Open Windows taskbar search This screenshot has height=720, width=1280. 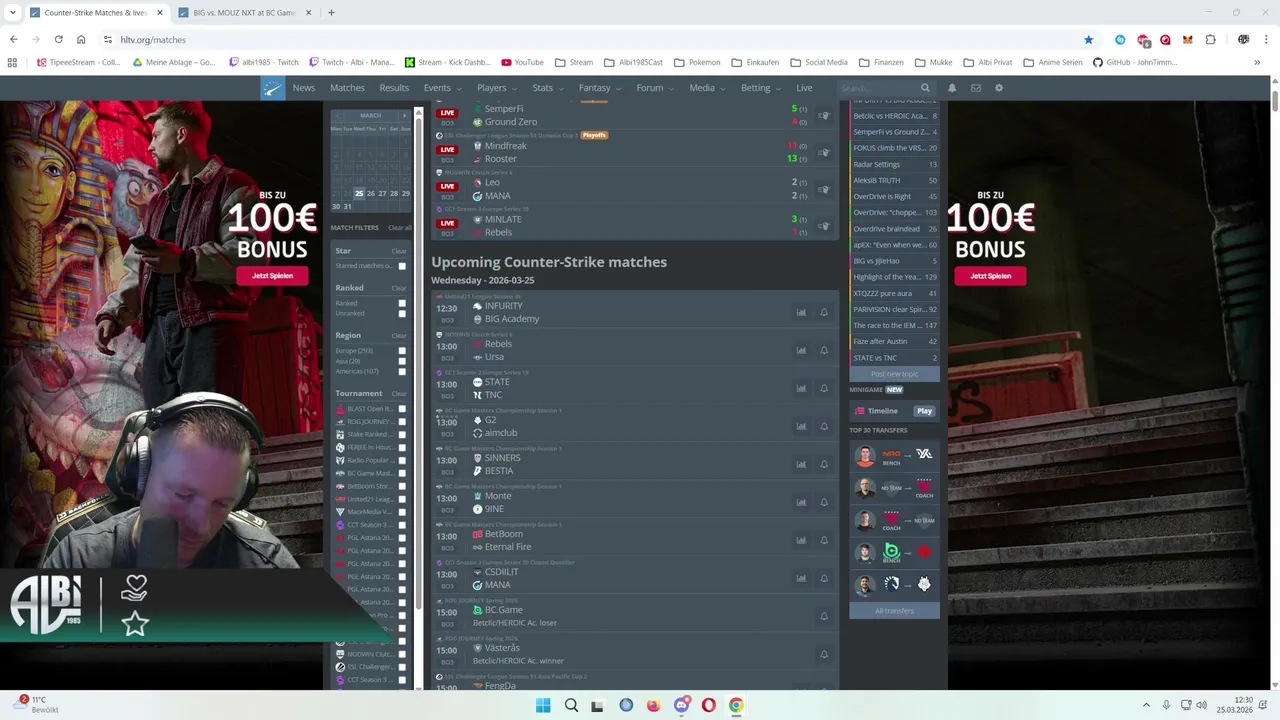point(571,705)
